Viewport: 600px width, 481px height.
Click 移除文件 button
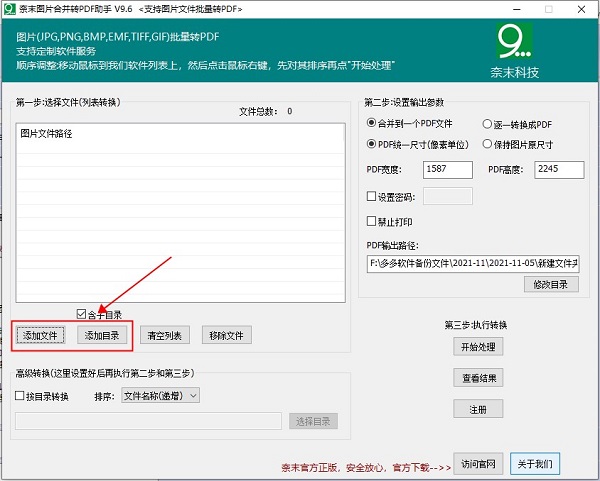pos(227,335)
